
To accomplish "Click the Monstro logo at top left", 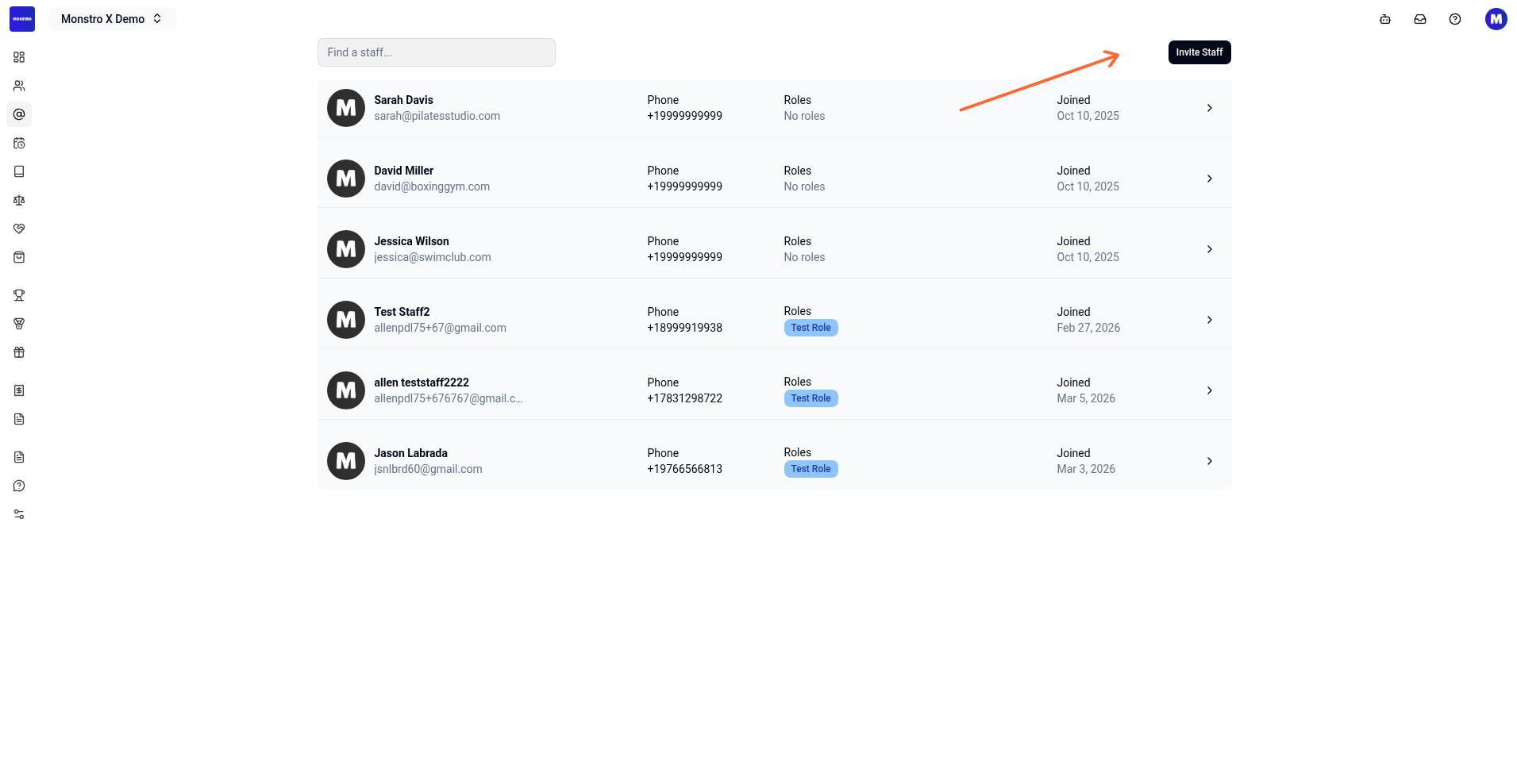I will point(22,19).
